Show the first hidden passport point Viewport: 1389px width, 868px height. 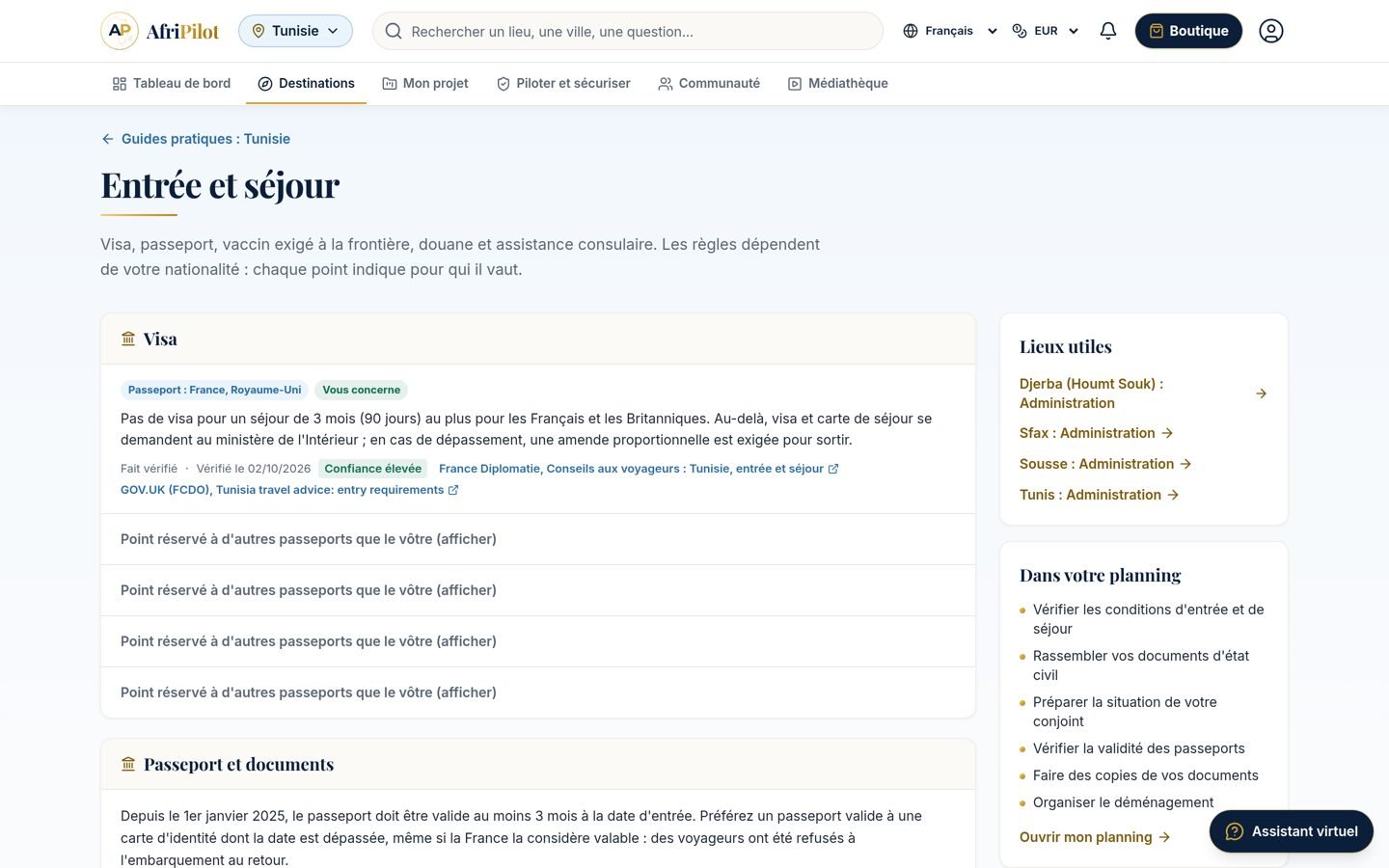pos(538,539)
